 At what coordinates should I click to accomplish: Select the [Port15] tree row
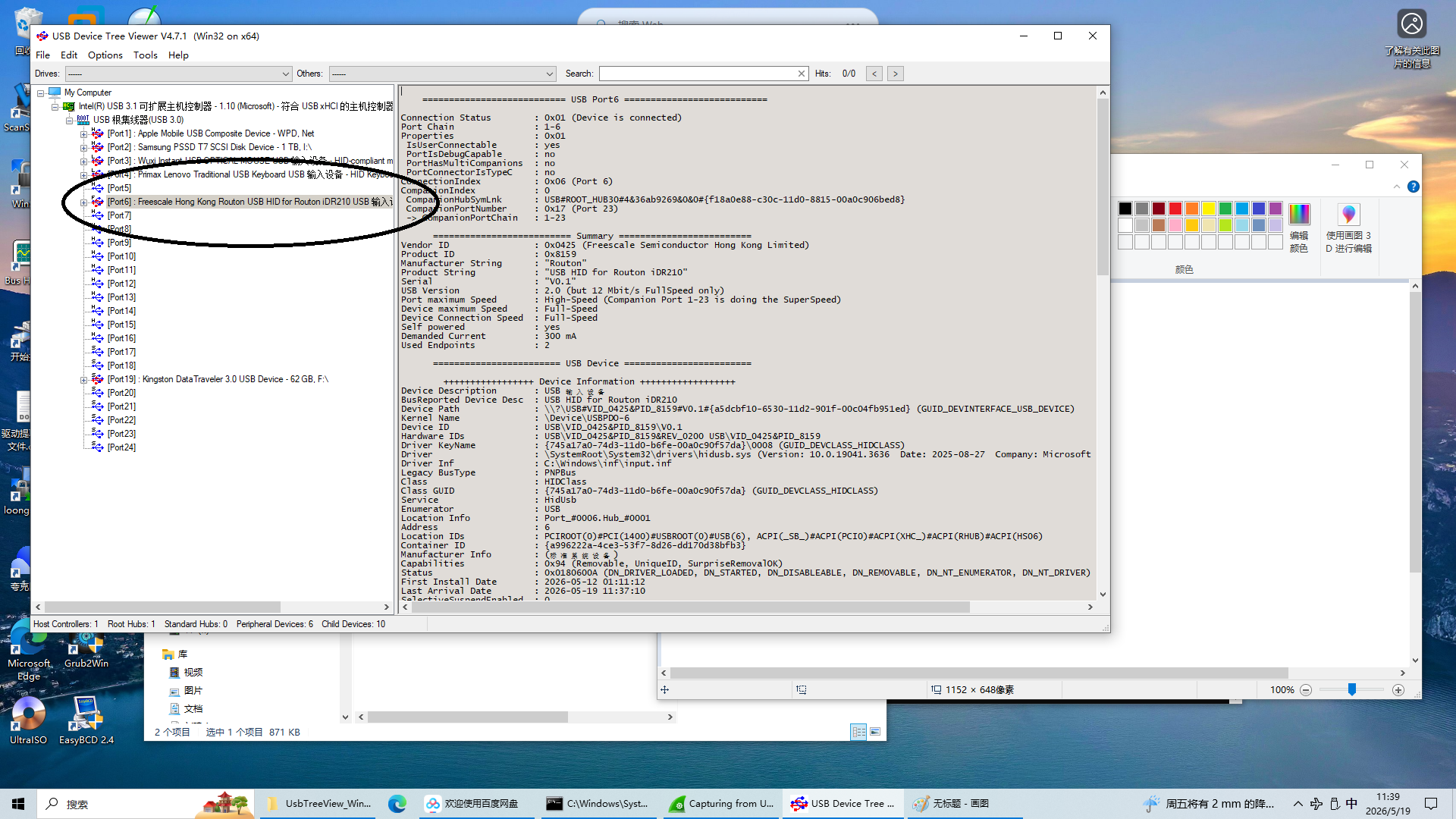[121, 325]
